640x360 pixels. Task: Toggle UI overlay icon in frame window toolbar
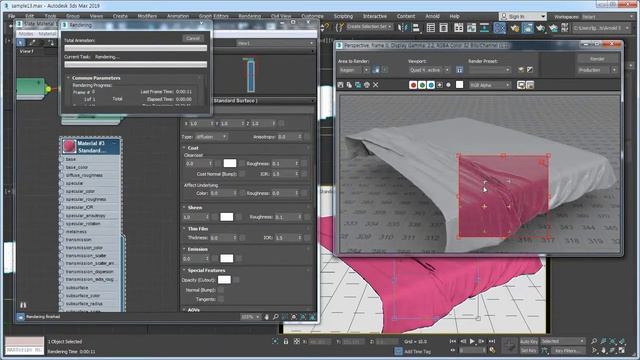521,85
